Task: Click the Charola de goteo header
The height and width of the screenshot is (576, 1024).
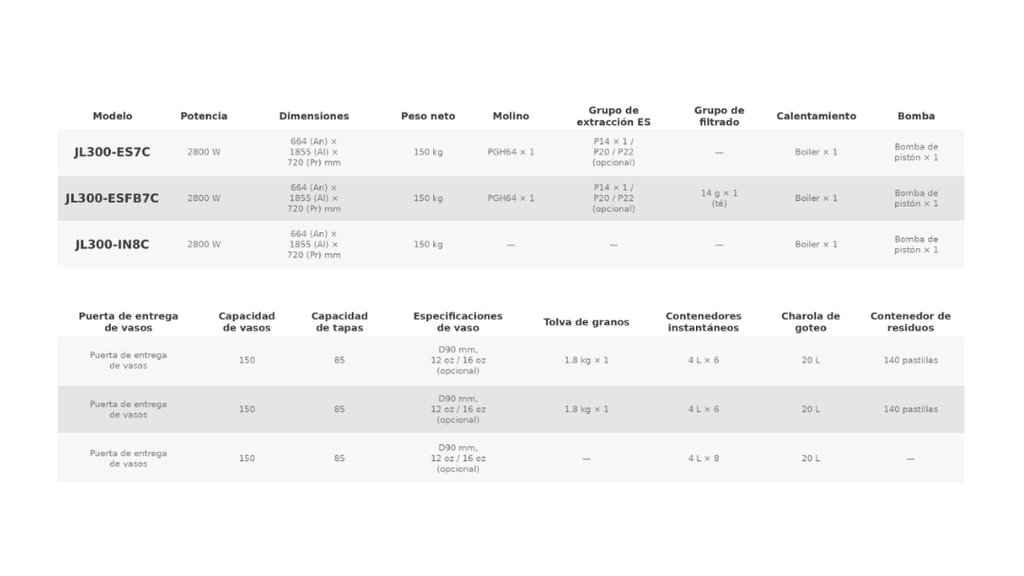Action: point(810,322)
